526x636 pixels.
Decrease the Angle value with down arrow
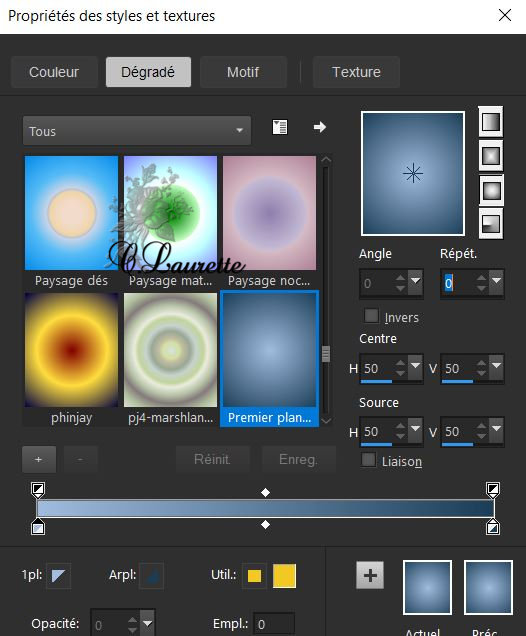coord(400,289)
